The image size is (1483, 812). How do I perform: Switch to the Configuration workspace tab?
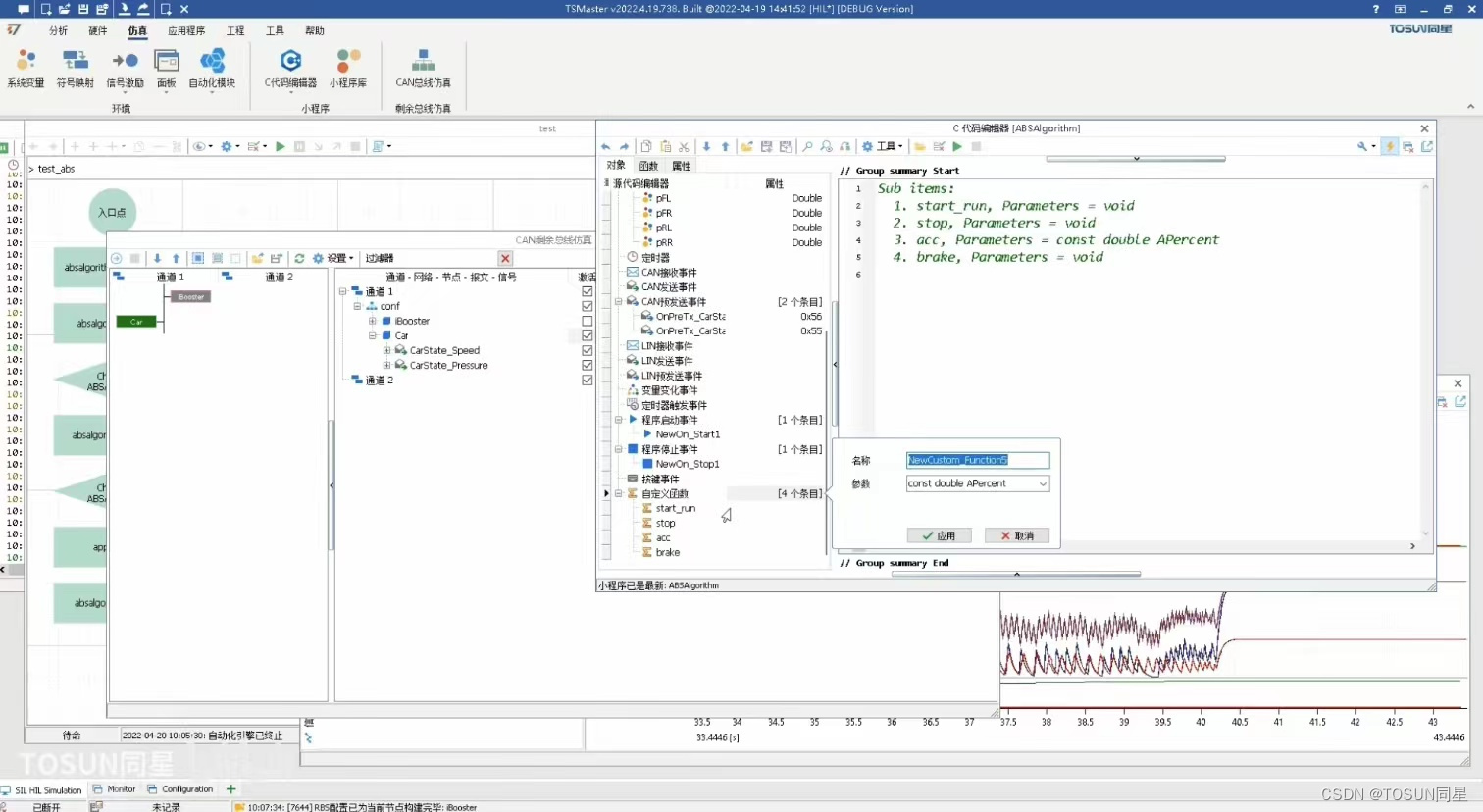(179, 789)
